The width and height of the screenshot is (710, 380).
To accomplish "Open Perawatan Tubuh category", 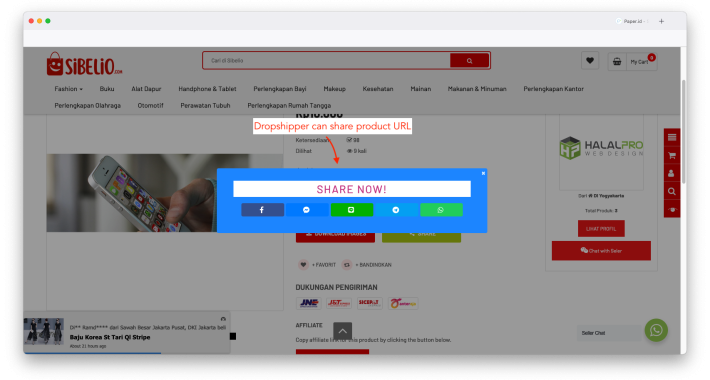I will (205, 106).
